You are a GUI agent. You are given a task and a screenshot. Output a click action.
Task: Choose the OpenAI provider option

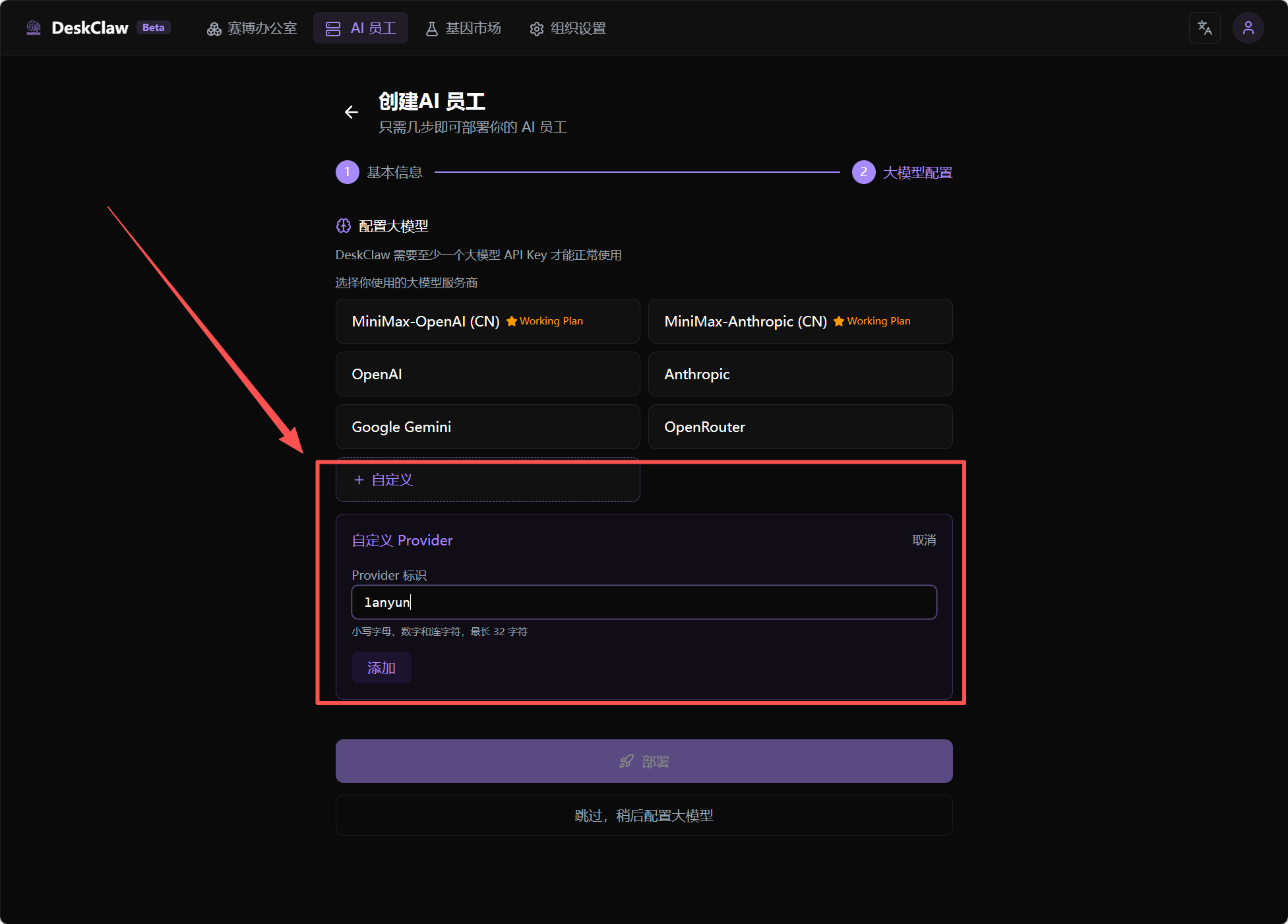coord(487,374)
